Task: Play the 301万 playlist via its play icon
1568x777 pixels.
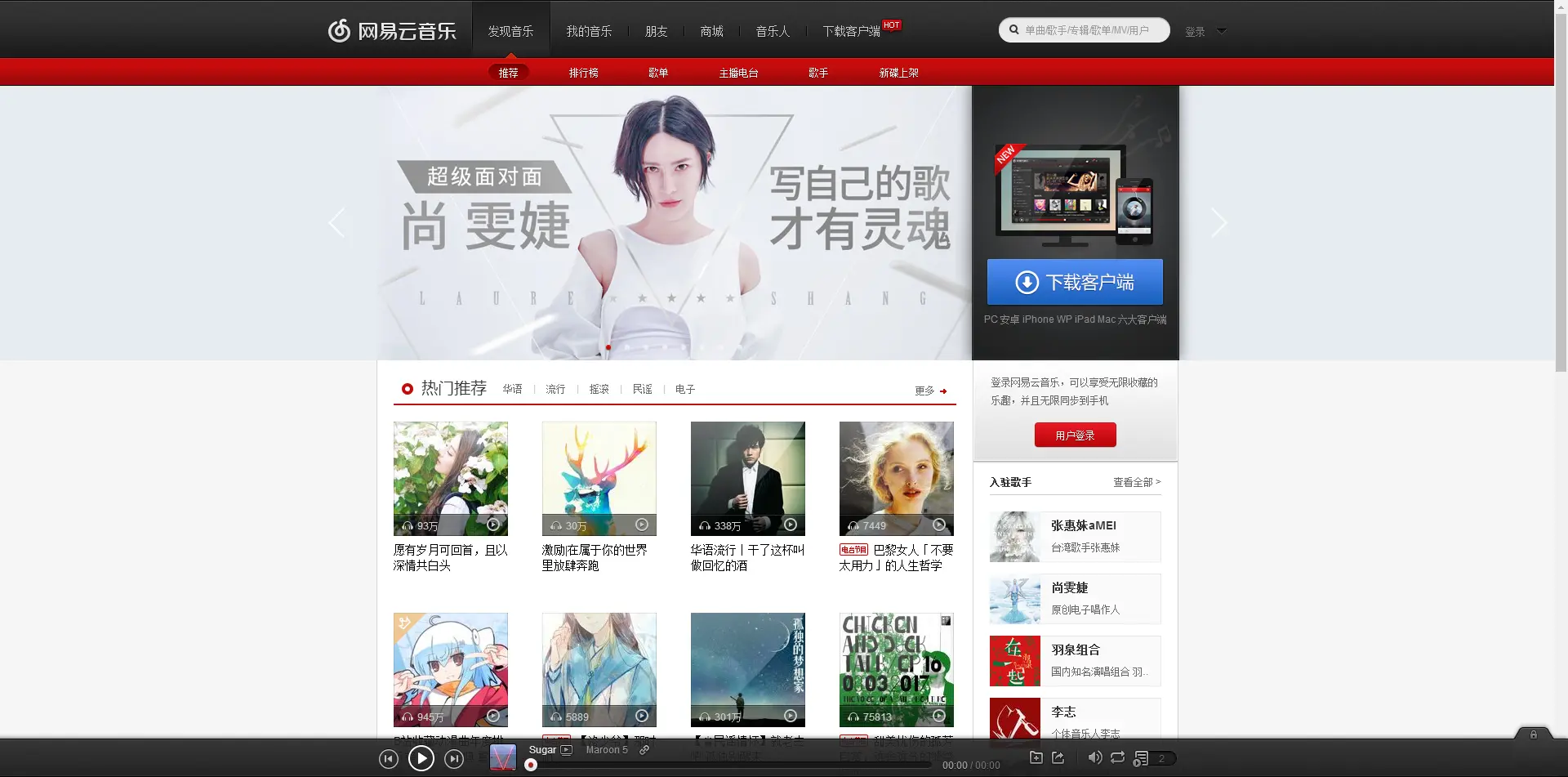Action: (791, 716)
